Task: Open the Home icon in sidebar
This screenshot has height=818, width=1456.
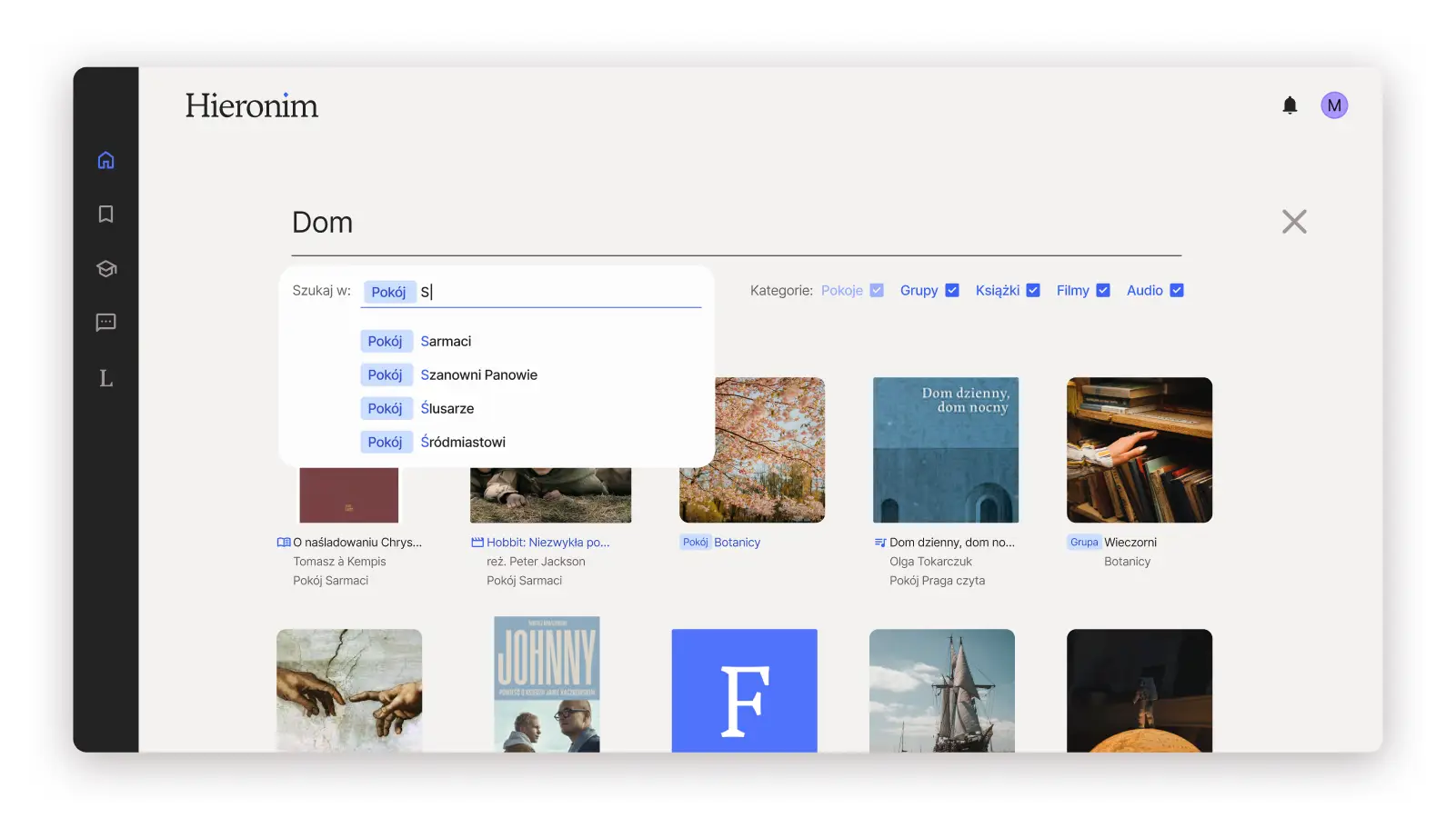Action: 105,160
